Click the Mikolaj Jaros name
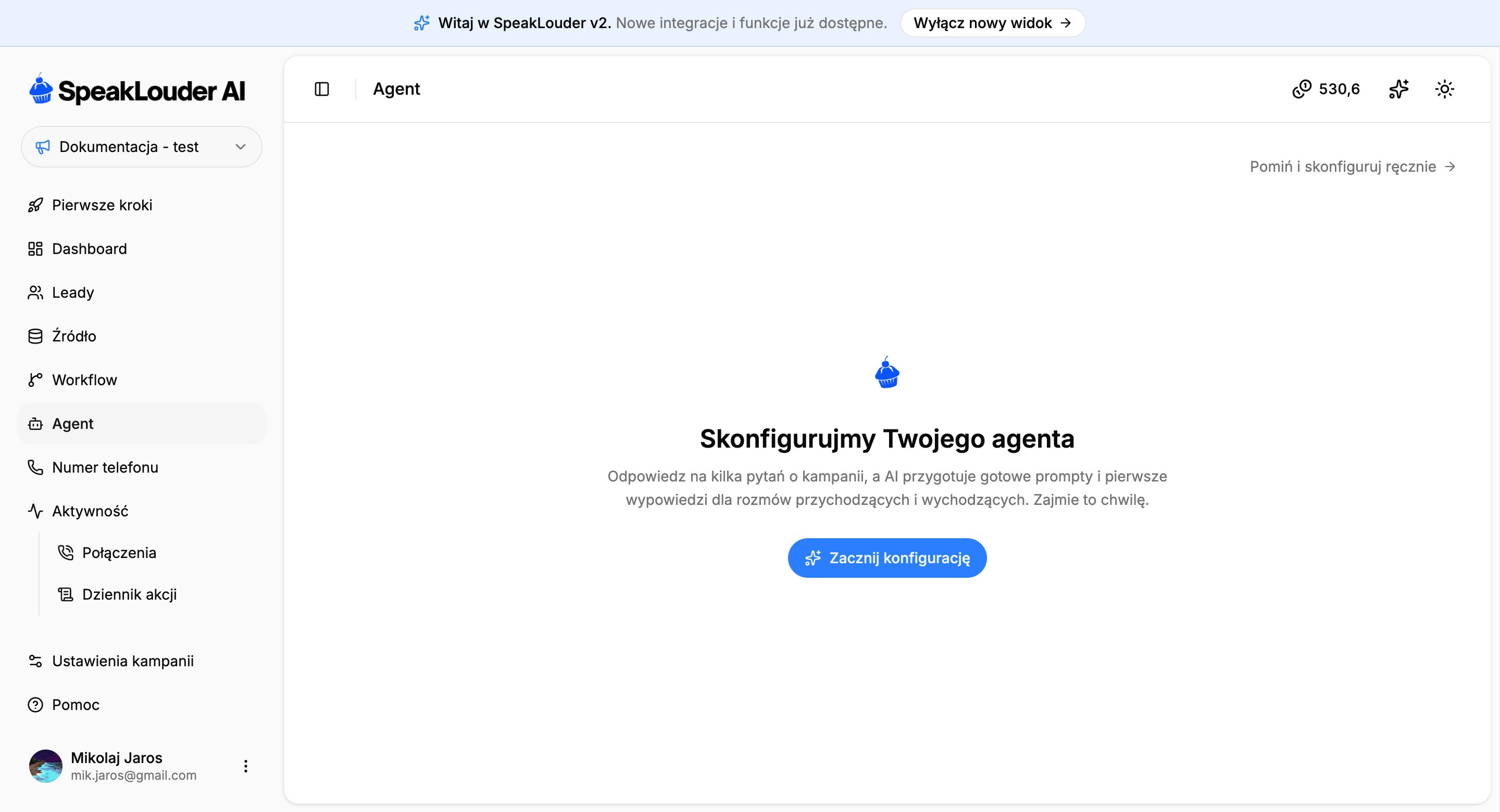 (x=117, y=757)
